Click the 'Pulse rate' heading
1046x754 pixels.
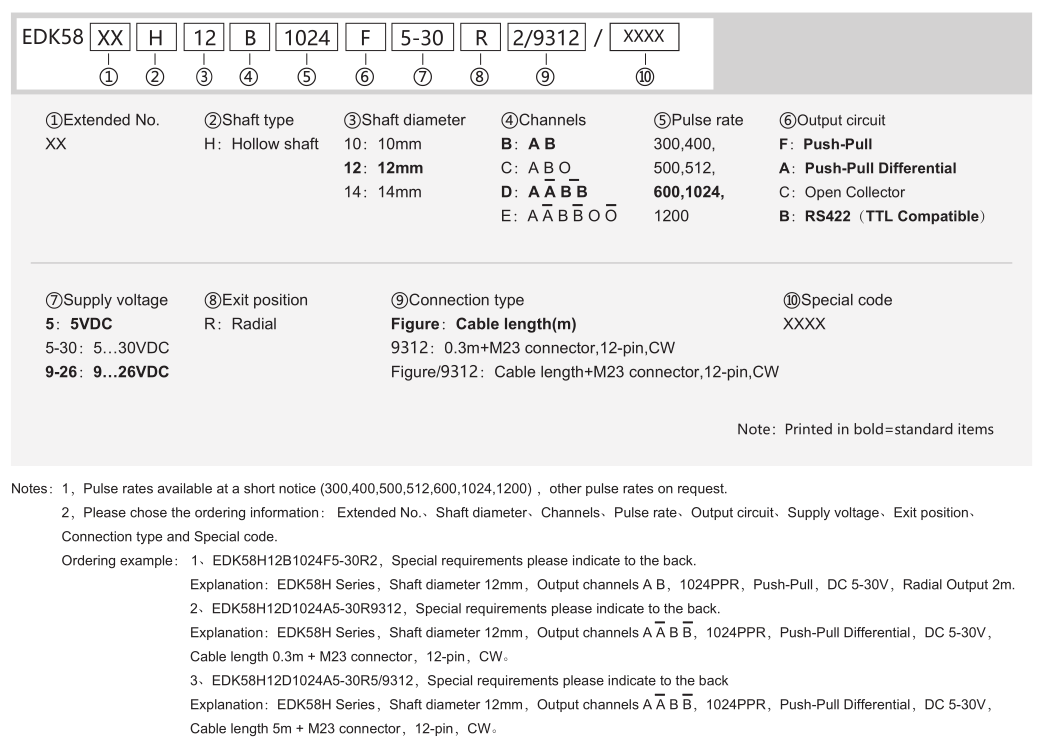pos(698,120)
